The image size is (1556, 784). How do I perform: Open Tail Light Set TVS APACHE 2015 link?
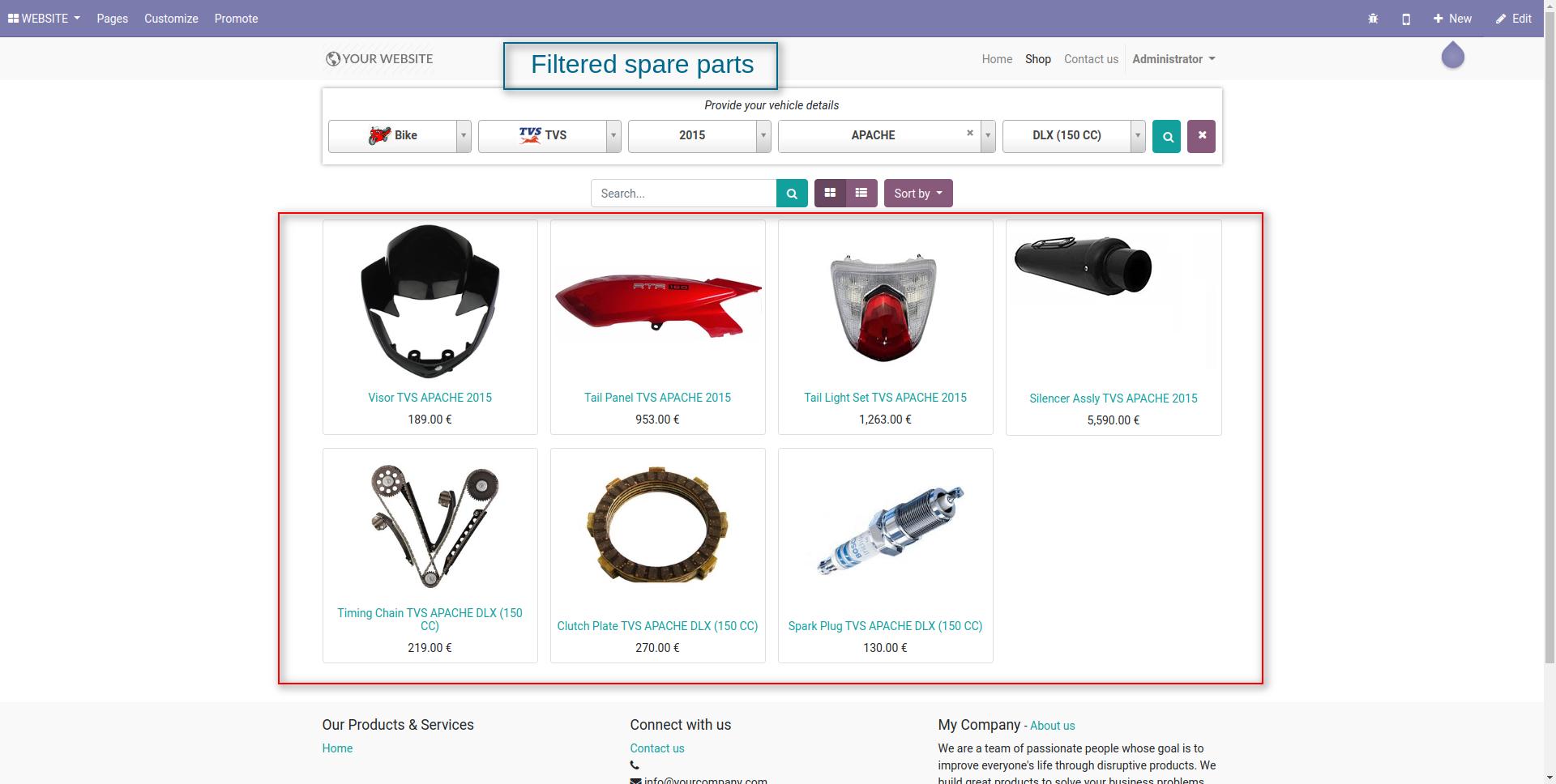point(885,398)
